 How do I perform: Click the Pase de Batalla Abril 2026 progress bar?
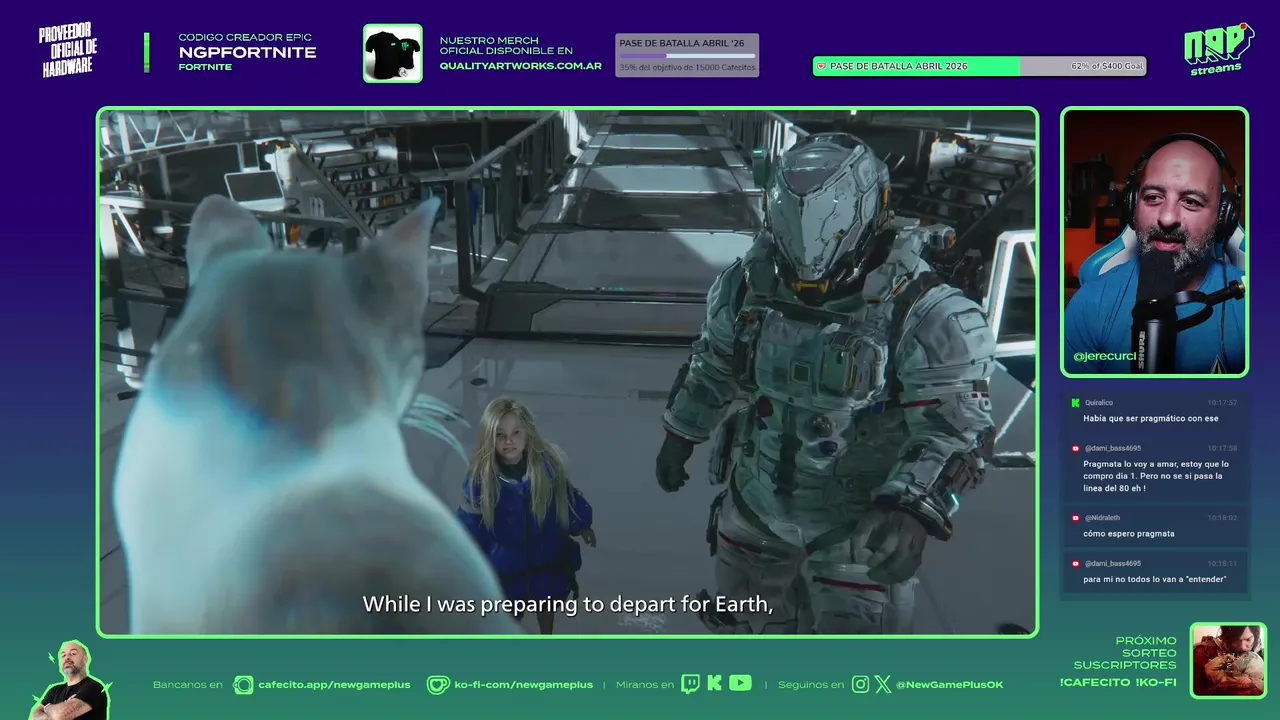(x=979, y=66)
